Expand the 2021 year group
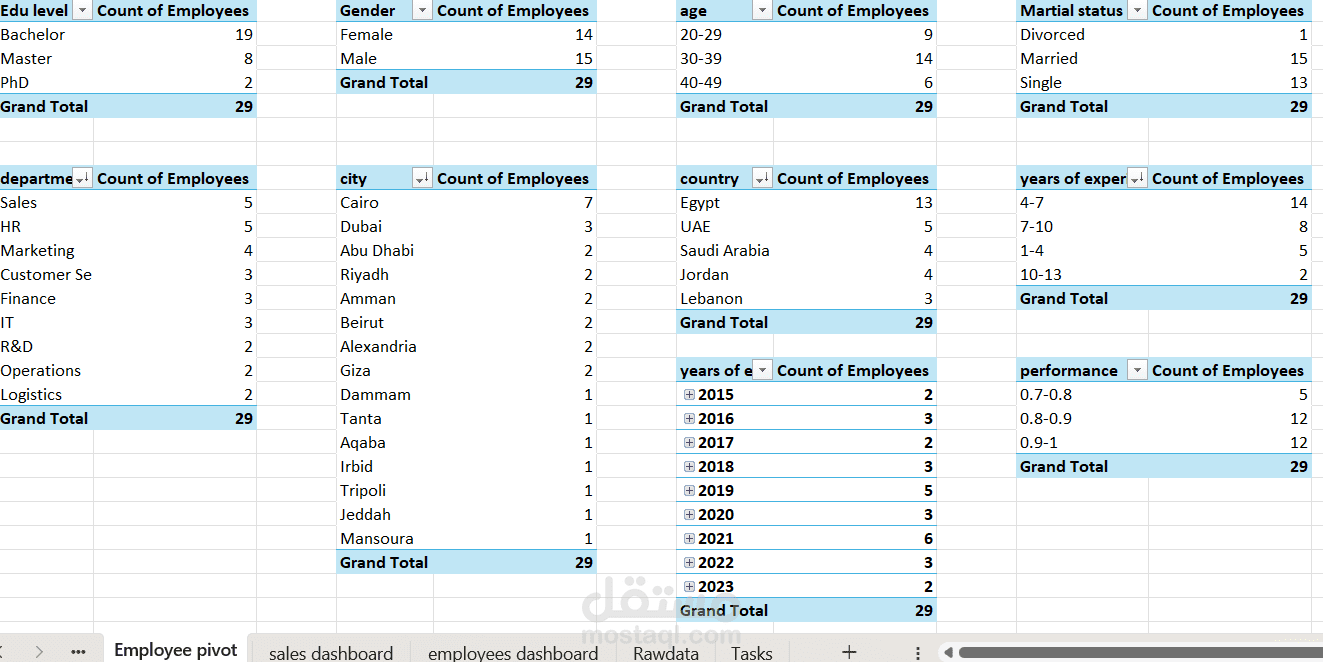This screenshot has height=662, width=1323. [x=689, y=539]
